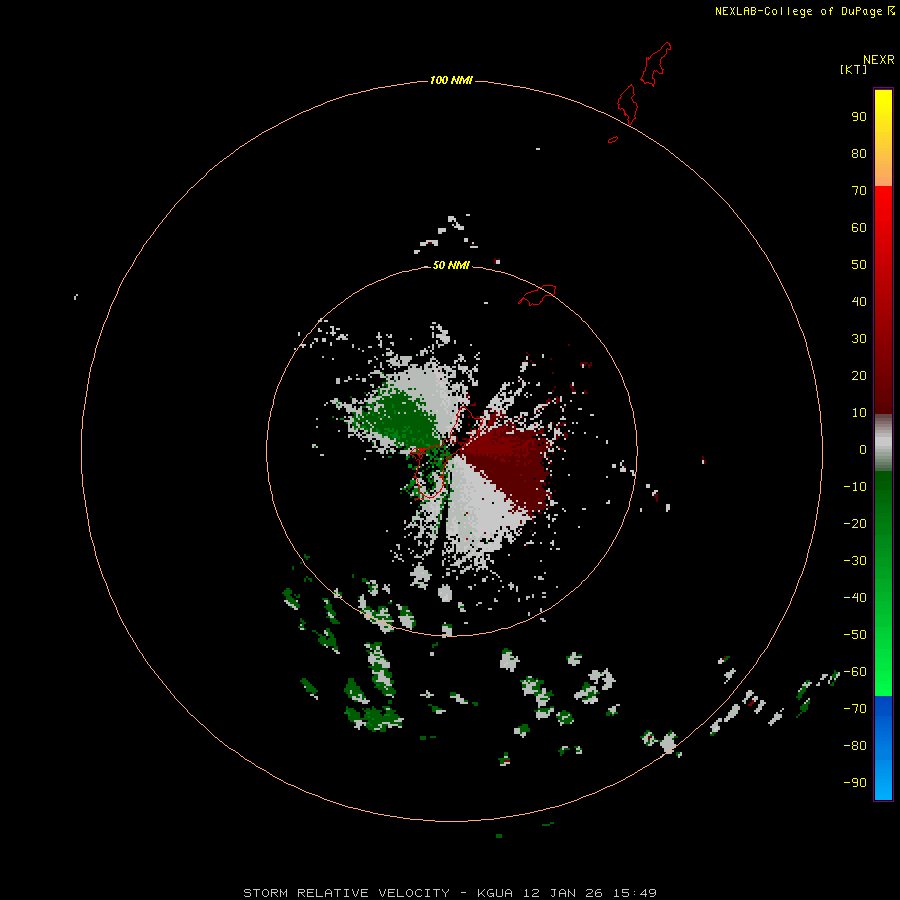Click the NEXR label above the color scale
The width and height of the screenshot is (900, 900).
click(879, 60)
